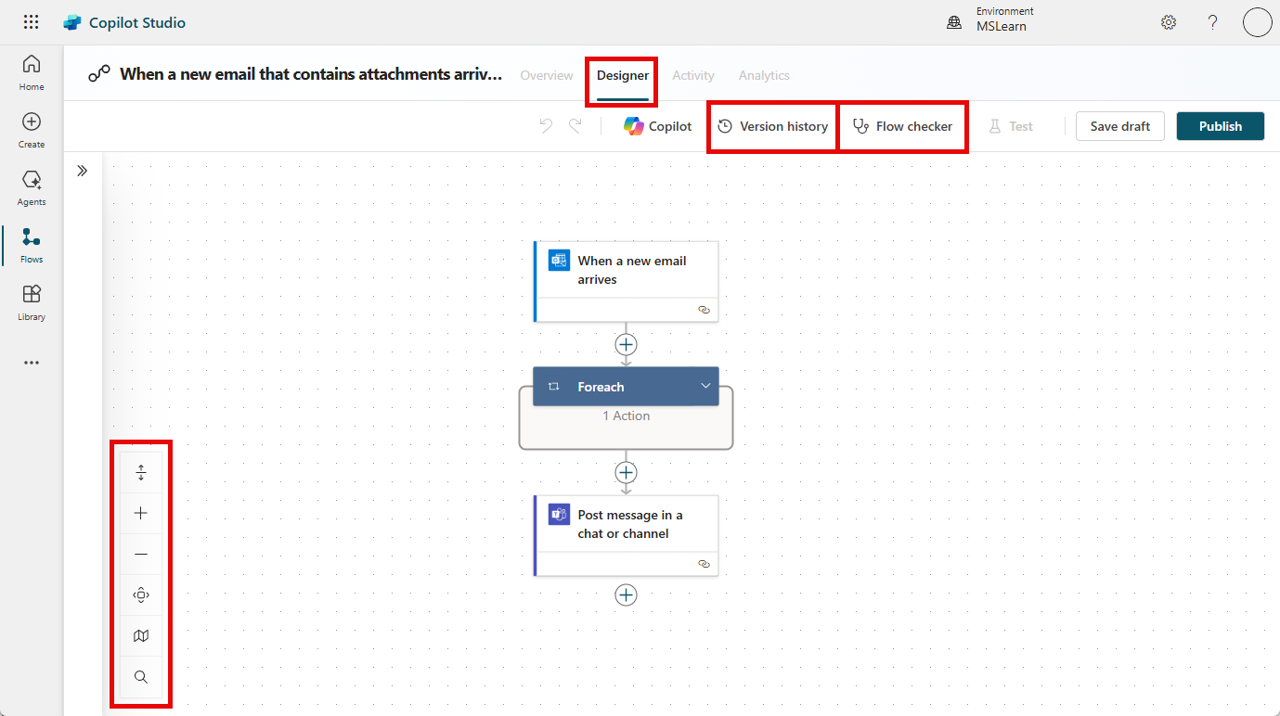Add a step after the email trigger
This screenshot has height=716, width=1280.
(x=626, y=344)
